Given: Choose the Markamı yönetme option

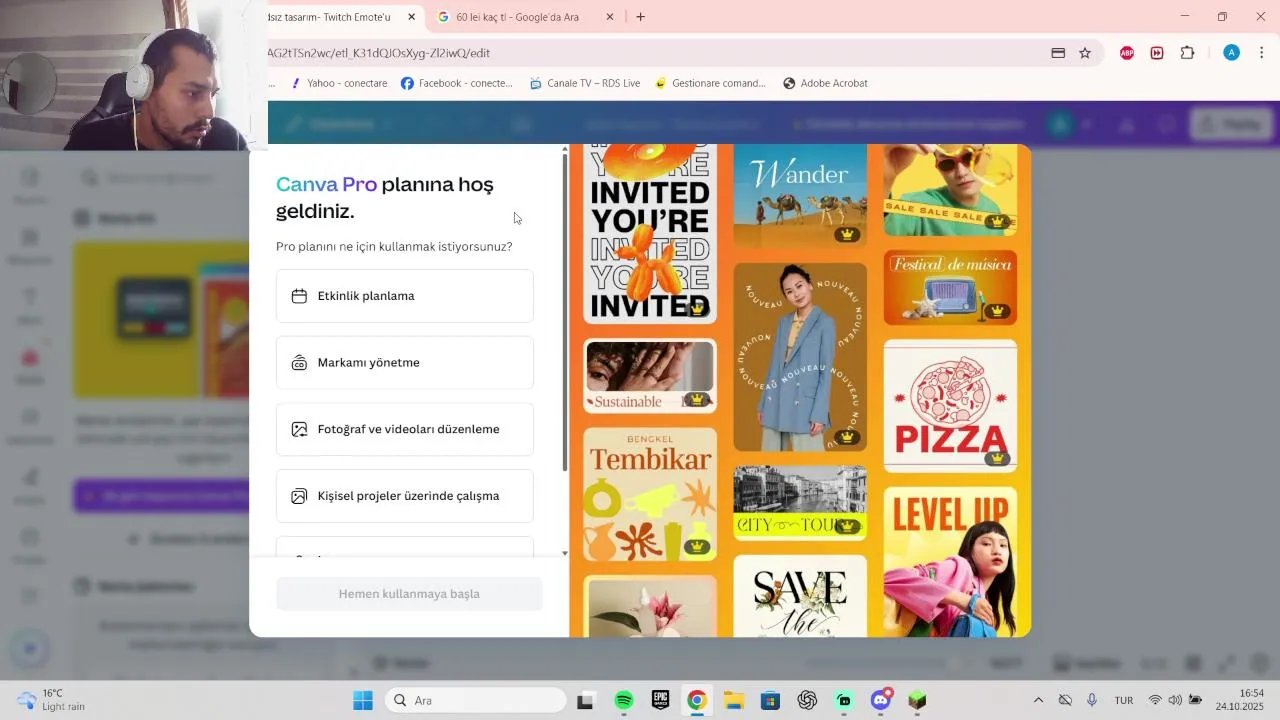Looking at the screenshot, I should [x=405, y=363].
